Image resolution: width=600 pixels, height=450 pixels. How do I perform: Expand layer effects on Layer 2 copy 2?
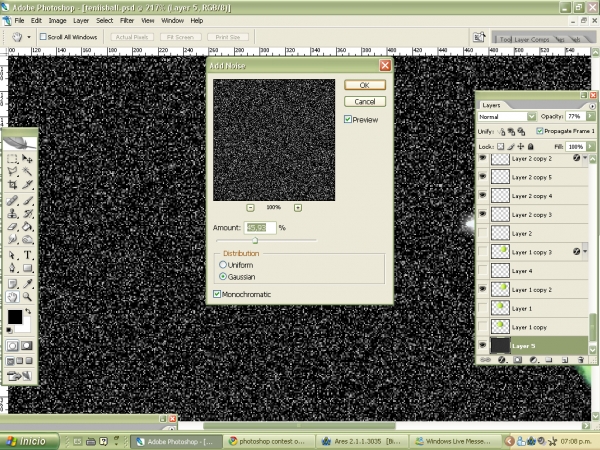click(585, 158)
